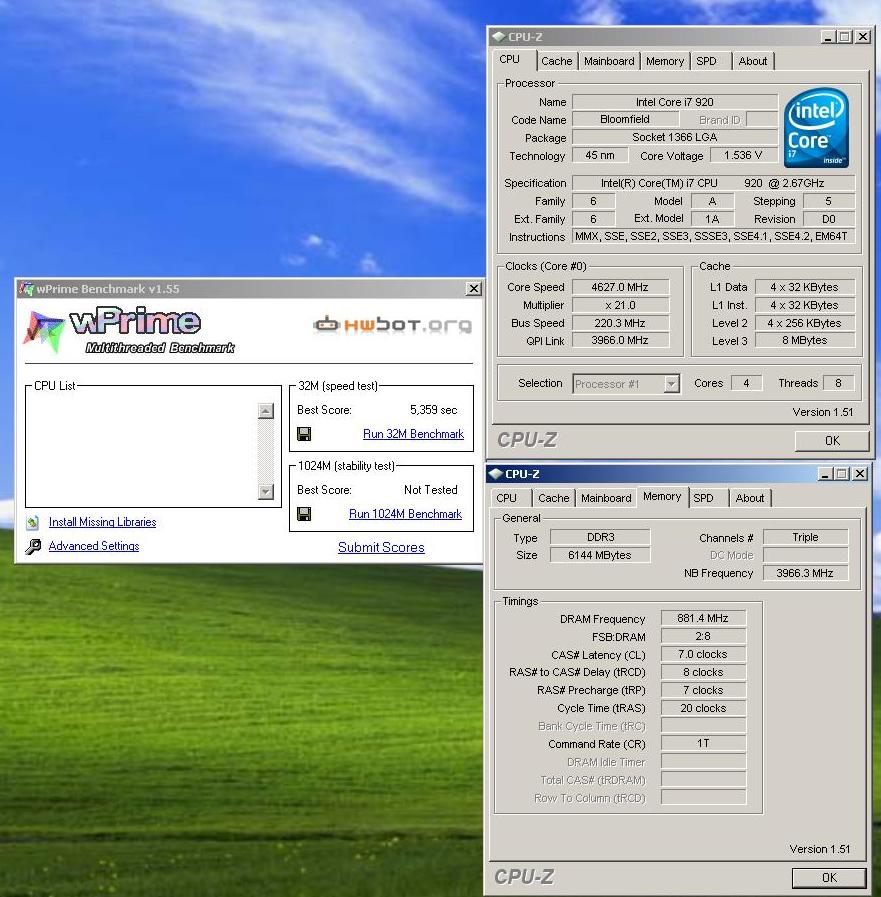This screenshot has width=881, height=897.
Task: Open Install Missing Libraries link
Action: (102, 522)
